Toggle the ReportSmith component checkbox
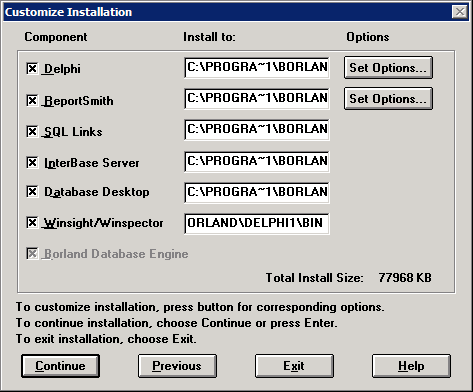 [x=32, y=100]
